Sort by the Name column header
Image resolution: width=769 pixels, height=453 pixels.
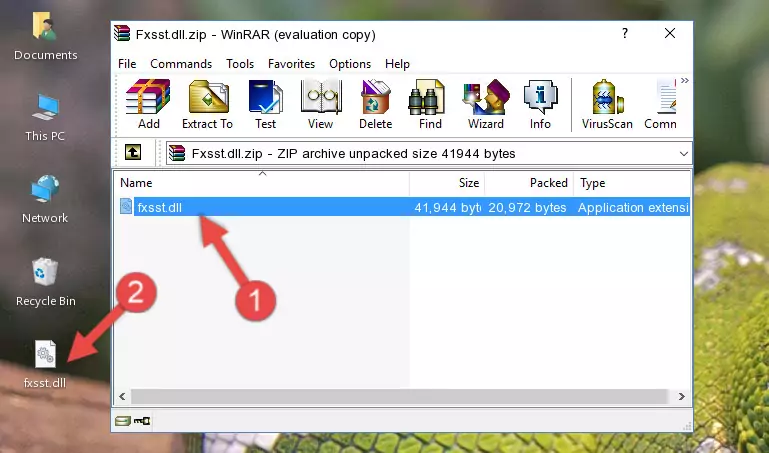point(262,183)
